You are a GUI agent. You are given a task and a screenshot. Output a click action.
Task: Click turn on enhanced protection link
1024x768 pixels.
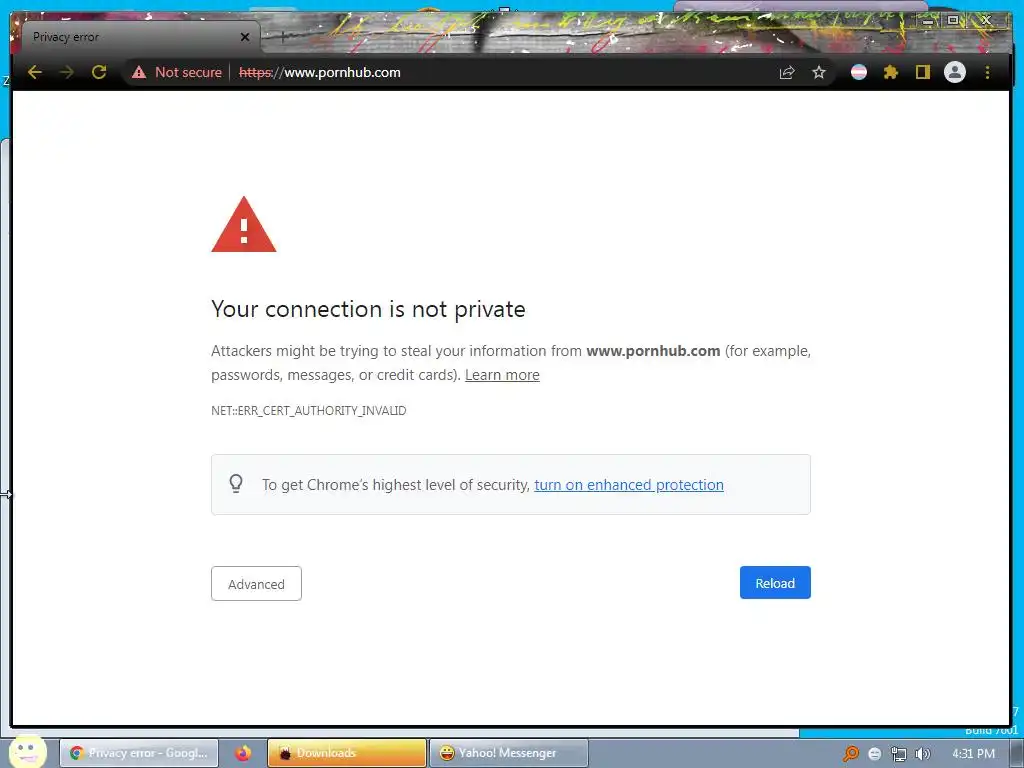click(x=629, y=485)
